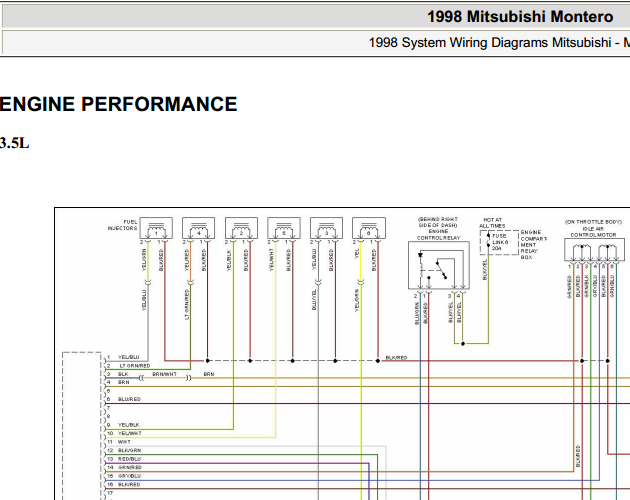Click the '1998 System Wiring Diagrams Mitsubishi' subtitle
630x500 pixels.
pos(490,43)
